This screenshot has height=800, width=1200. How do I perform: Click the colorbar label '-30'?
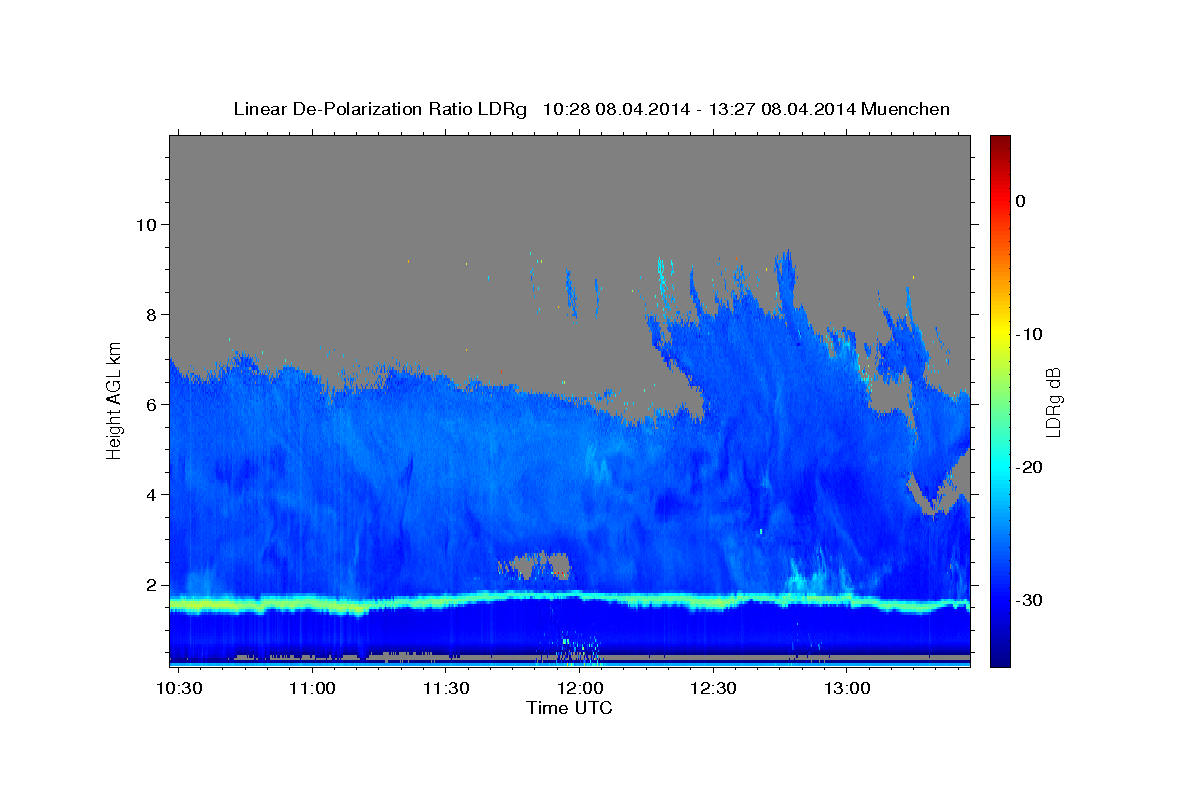click(x=1030, y=600)
